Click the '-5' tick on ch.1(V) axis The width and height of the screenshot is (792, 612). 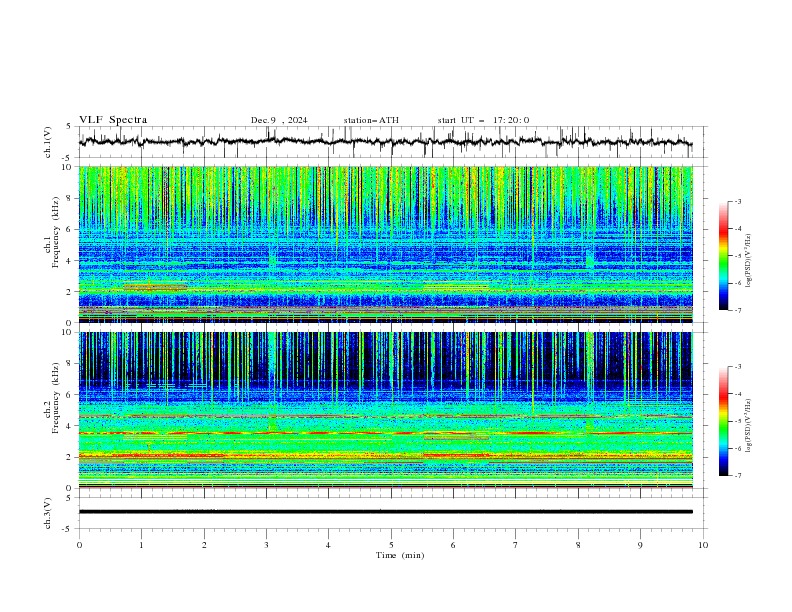click(67, 158)
